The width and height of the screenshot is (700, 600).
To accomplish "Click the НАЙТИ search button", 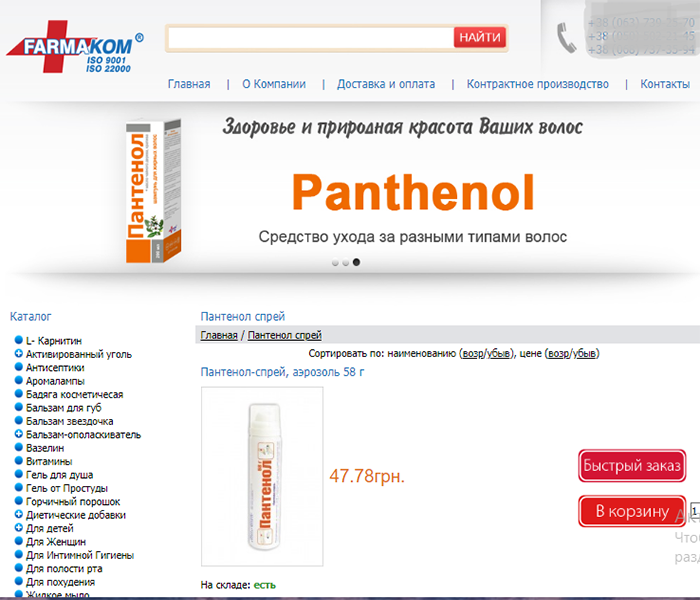I will tap(480, 38).
